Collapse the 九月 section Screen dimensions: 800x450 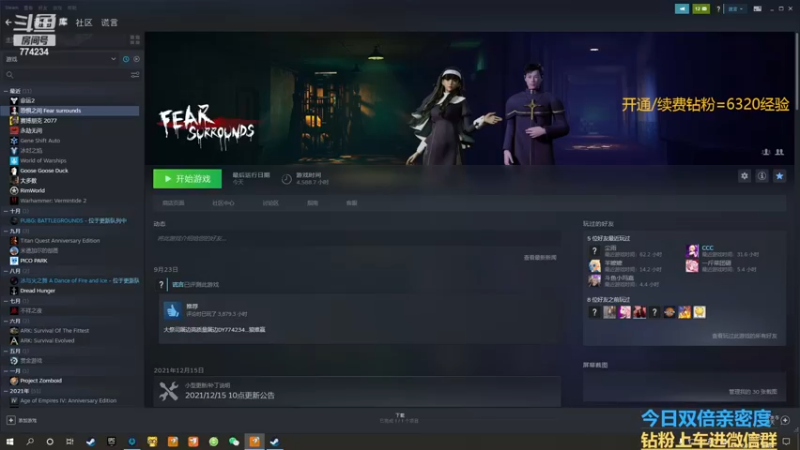tap(6, 231)
